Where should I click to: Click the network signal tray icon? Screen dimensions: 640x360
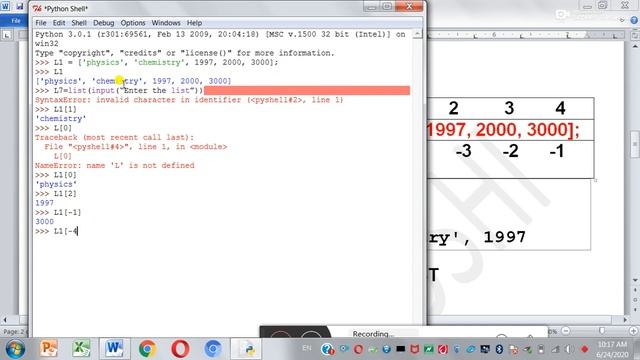click(x=556, y=349)
